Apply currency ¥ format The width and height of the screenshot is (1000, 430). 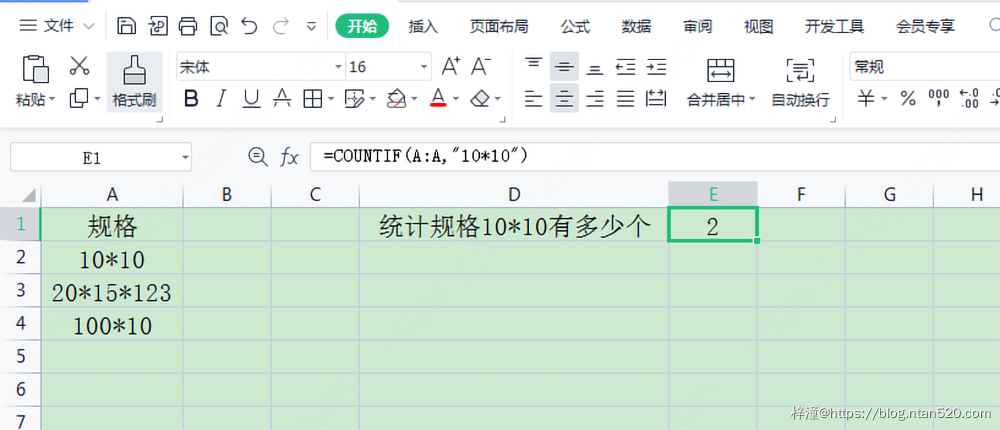tap(866, 99)
